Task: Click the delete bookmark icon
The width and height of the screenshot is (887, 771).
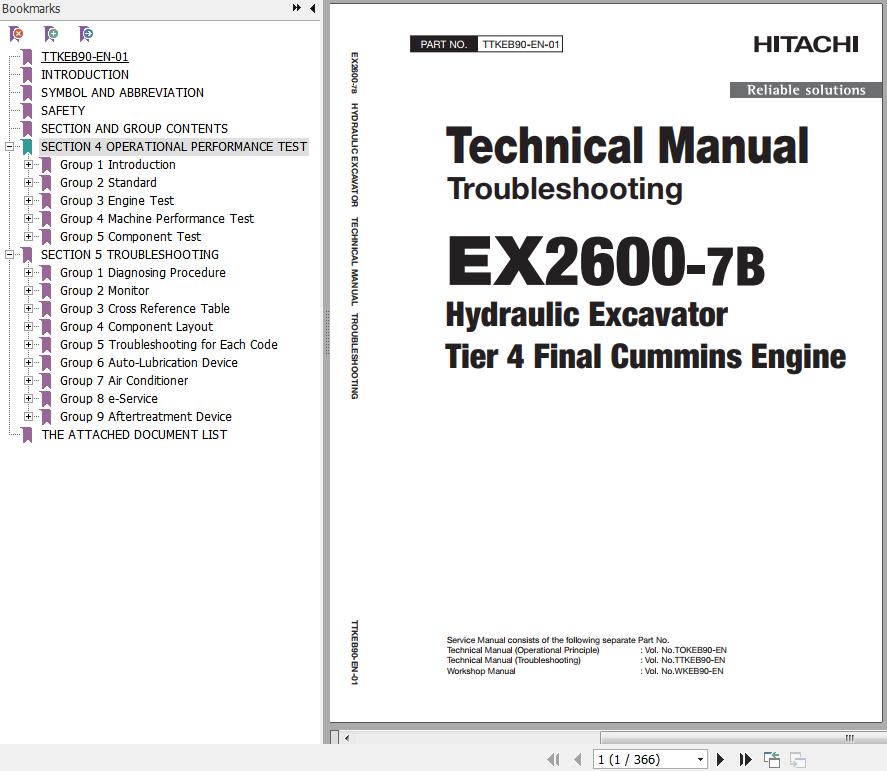Action: [x=16, y=34]
